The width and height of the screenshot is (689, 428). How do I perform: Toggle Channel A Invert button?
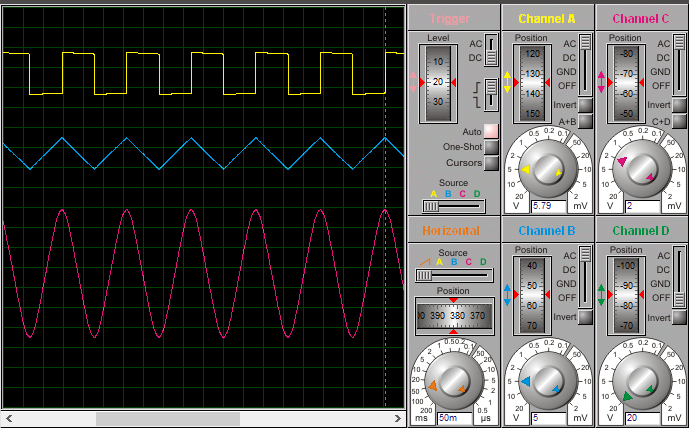point(585,105)
